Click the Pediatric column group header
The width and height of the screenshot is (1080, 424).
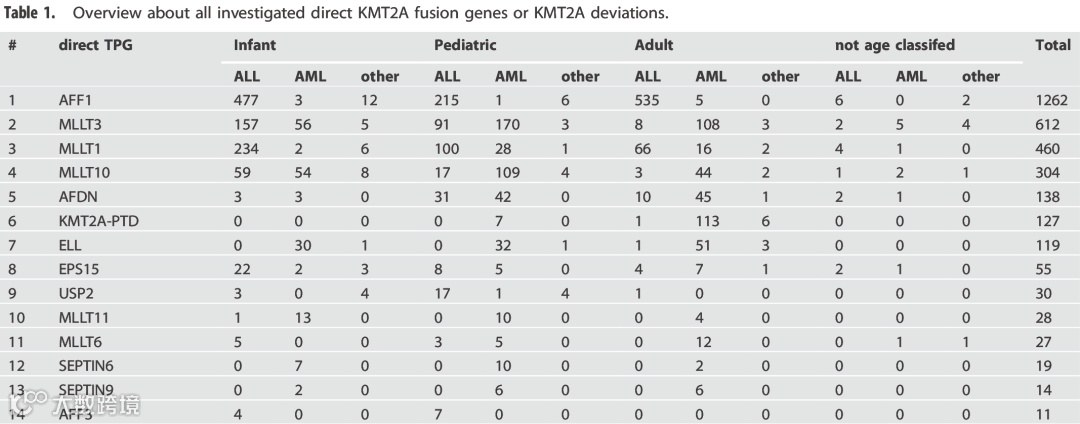(465, 45)
